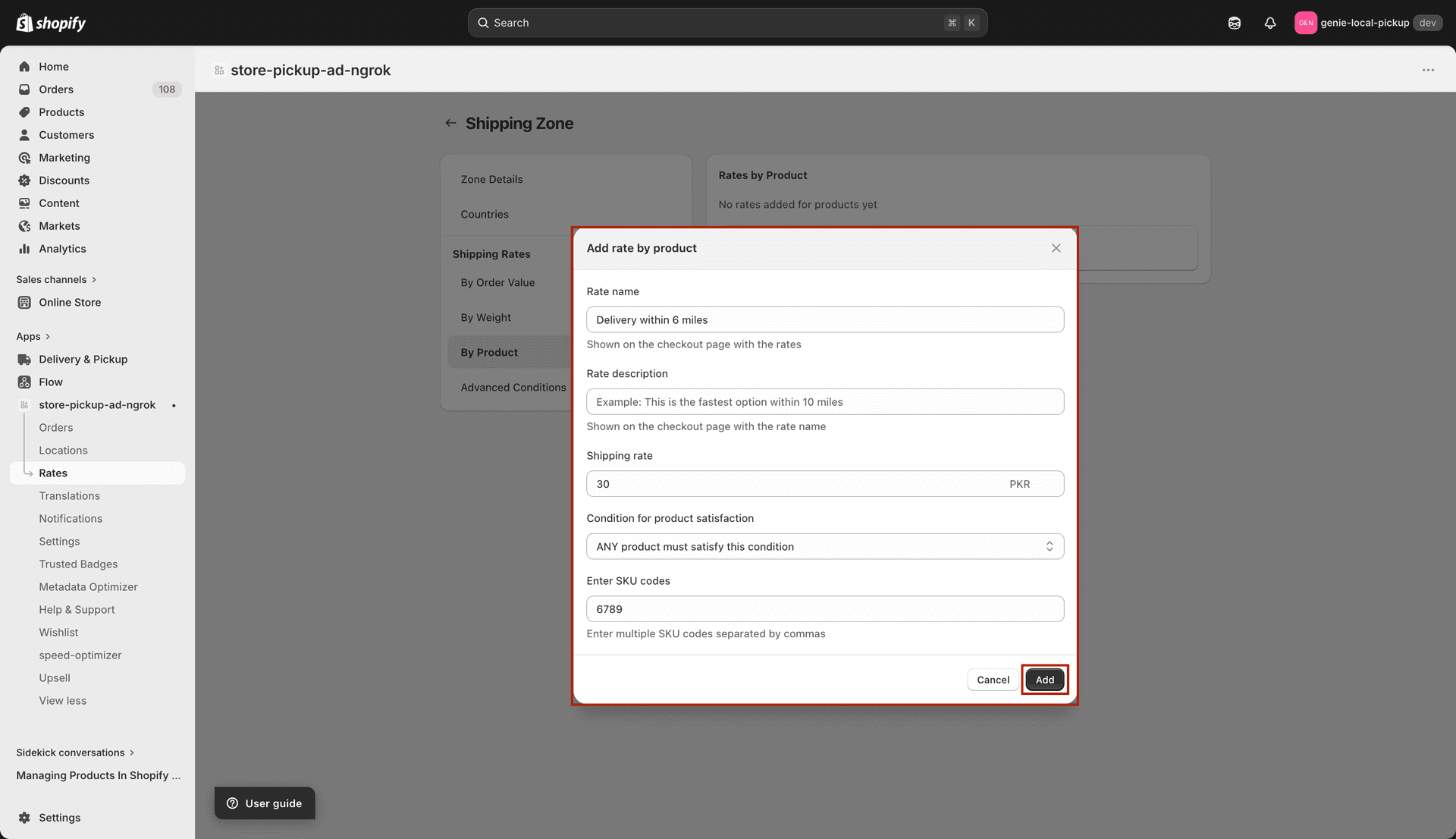Screen dimensions: 1456x839
Task: Expand Sidekick conversations section
Action: (x=75, y=753)
